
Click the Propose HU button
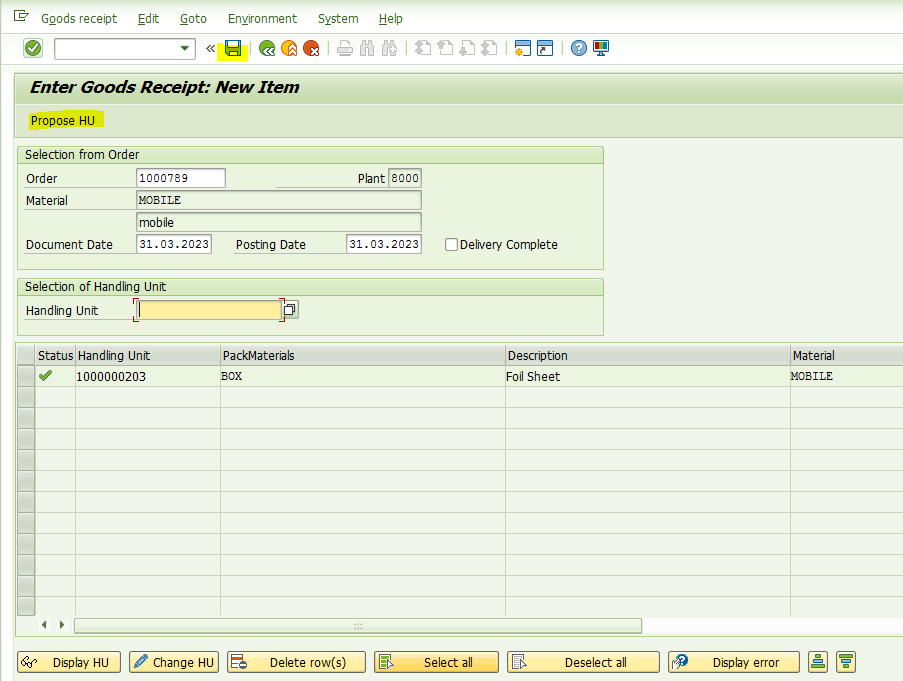click(63, 121)
